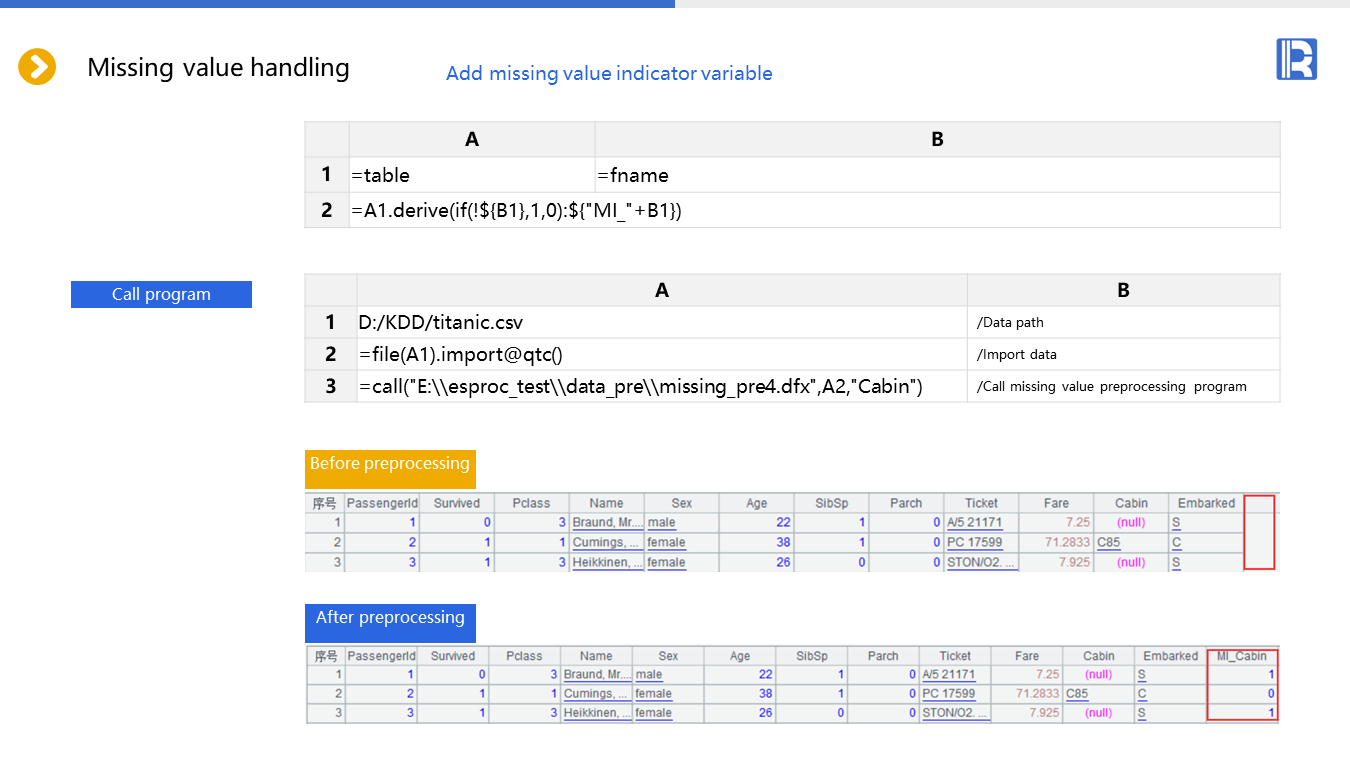This screenshot has height=759, width=1350.
Task: Click the Missing value handling title
Action: (218, 67)
